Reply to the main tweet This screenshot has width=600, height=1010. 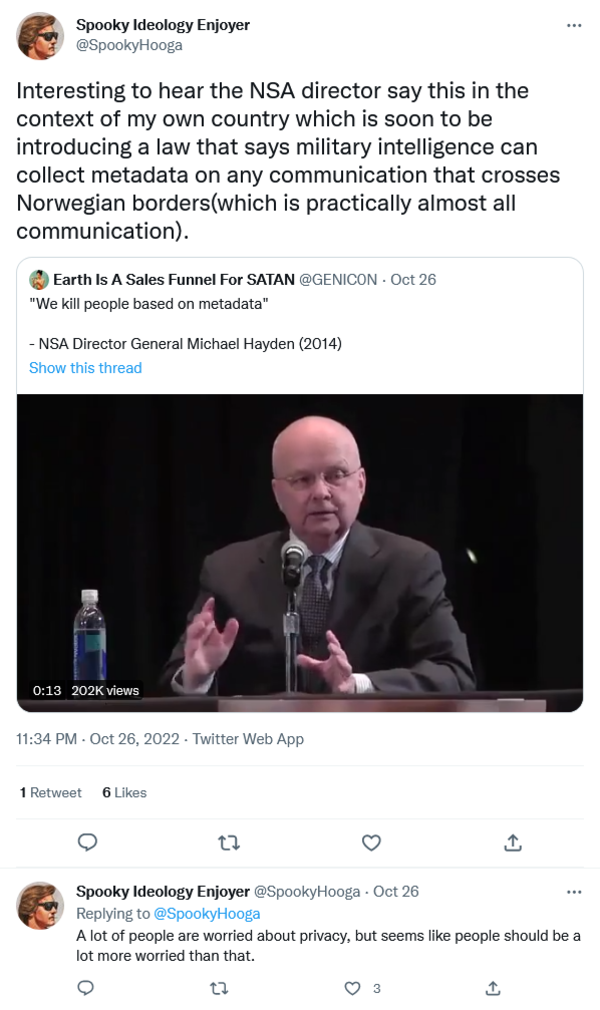coord(87,842)
